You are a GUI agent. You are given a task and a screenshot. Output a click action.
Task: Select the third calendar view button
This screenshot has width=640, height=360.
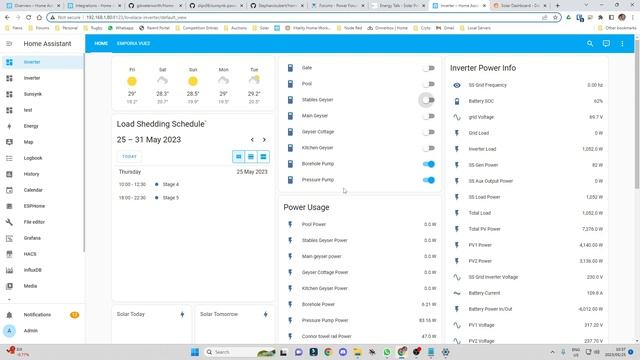[x=263, y=157]
